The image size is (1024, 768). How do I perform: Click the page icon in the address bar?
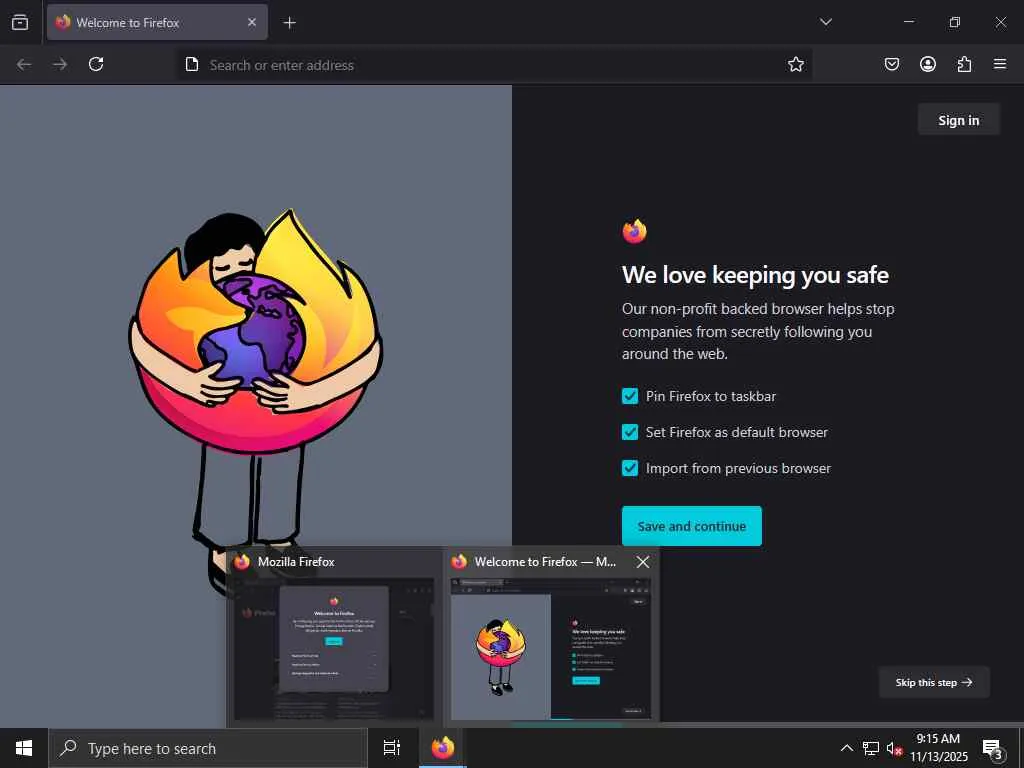click(192, 64)
